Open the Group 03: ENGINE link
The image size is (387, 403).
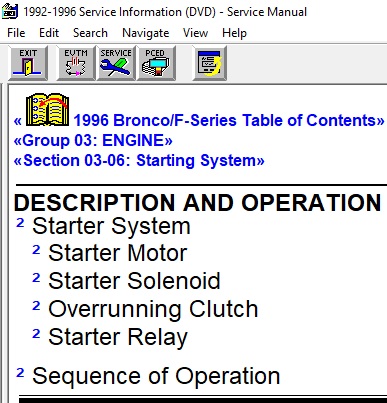click(x=93, y=140)
